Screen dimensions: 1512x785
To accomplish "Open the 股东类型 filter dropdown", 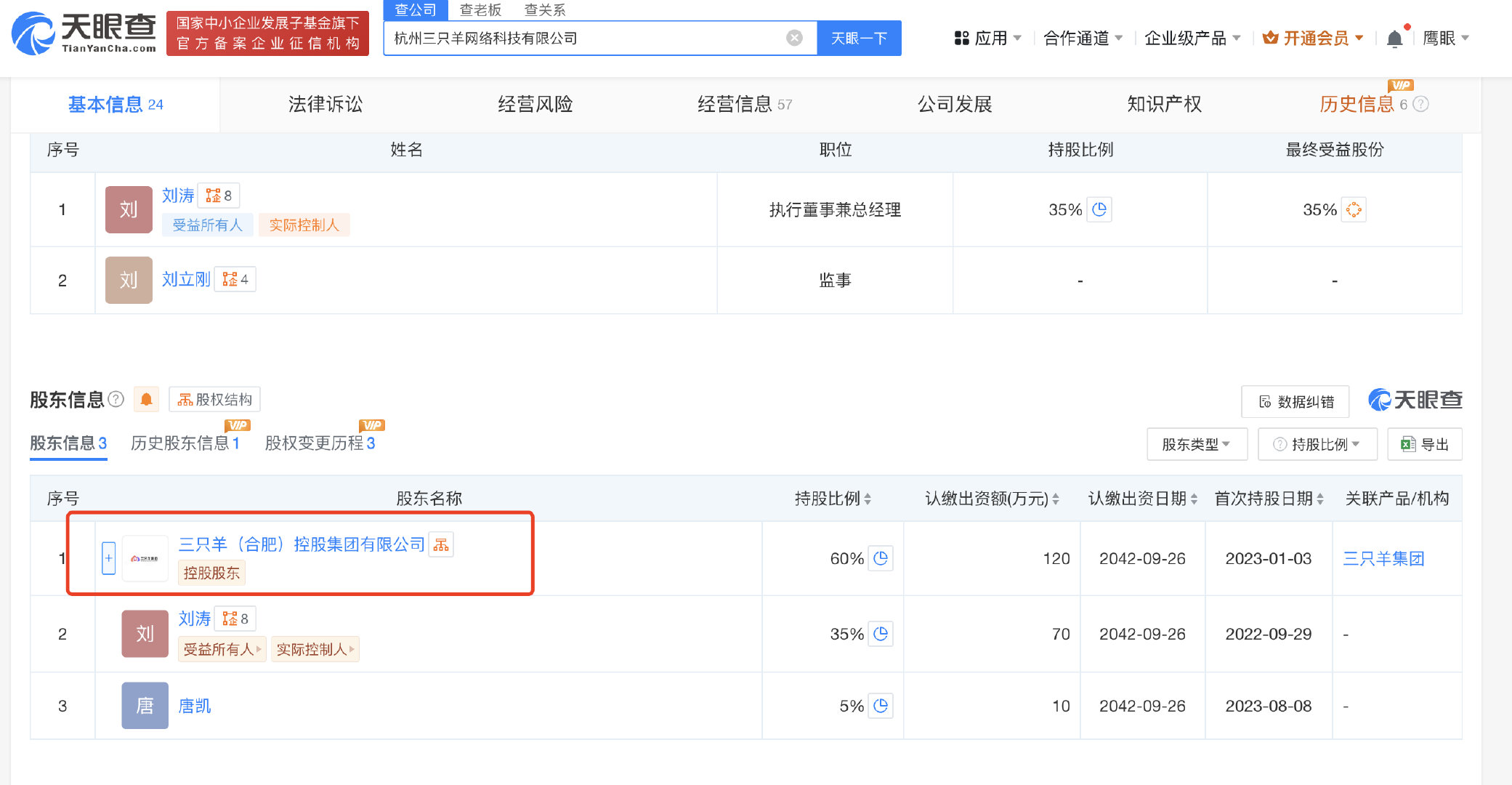I will [x=1197, y=444].
